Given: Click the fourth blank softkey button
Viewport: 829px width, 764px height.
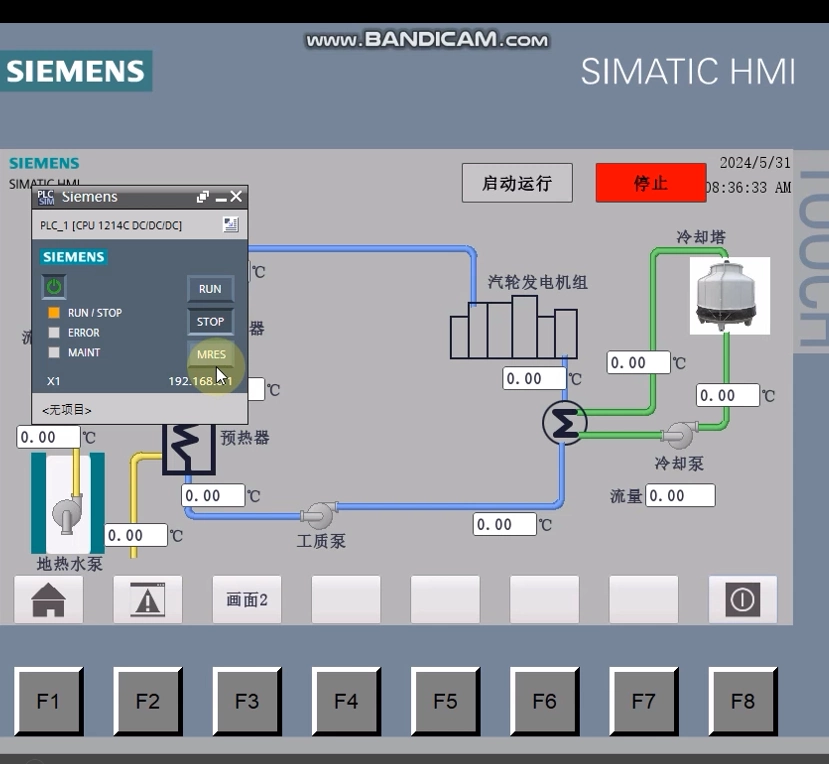Looking at the screenshot, I should coord(346,600).
